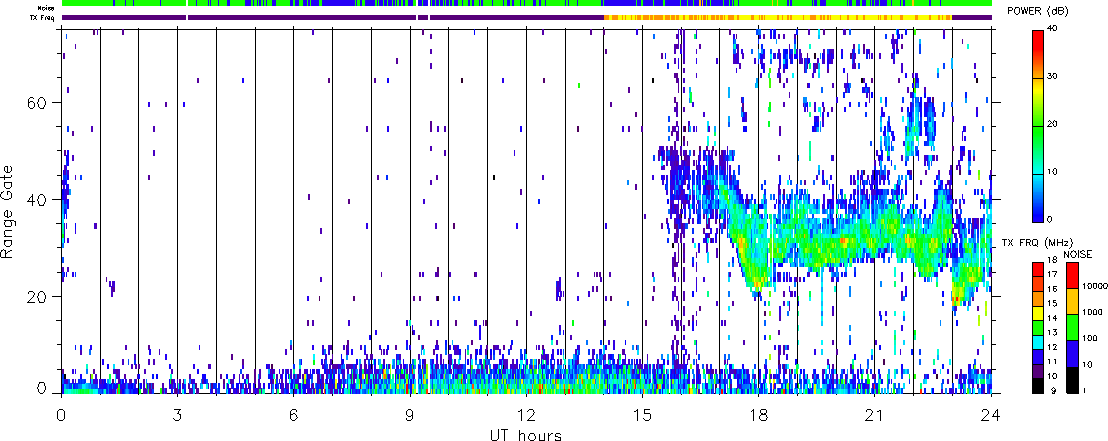Click the green-blue noise strip above the plot
The height and width of the screenshot is (441, 1108).
click(x=526, y=4)
